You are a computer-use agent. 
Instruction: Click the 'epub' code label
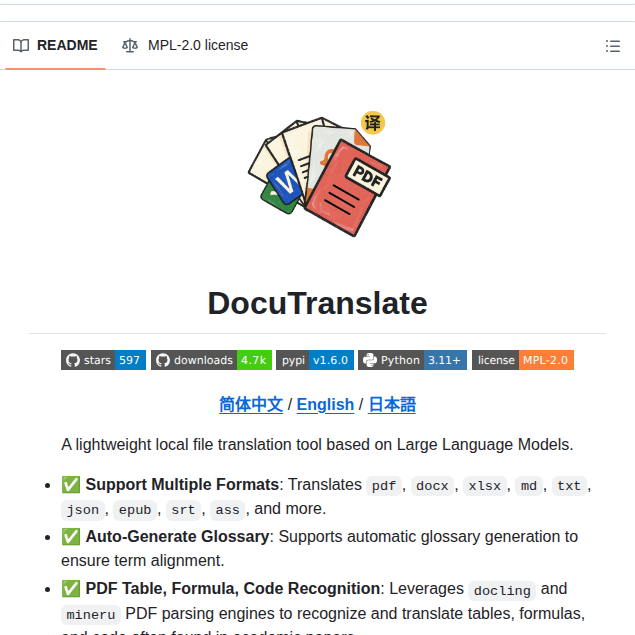(135, 510)
